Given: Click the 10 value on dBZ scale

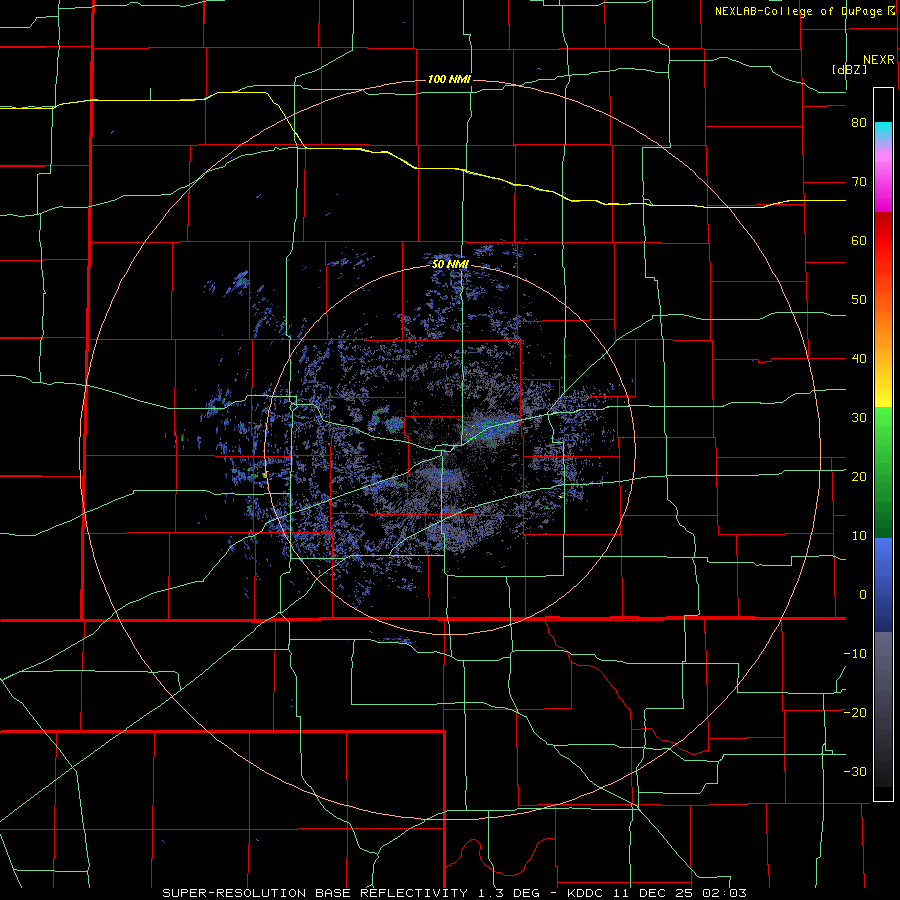Looking at the screenshot, I should (x=859, y=536).
